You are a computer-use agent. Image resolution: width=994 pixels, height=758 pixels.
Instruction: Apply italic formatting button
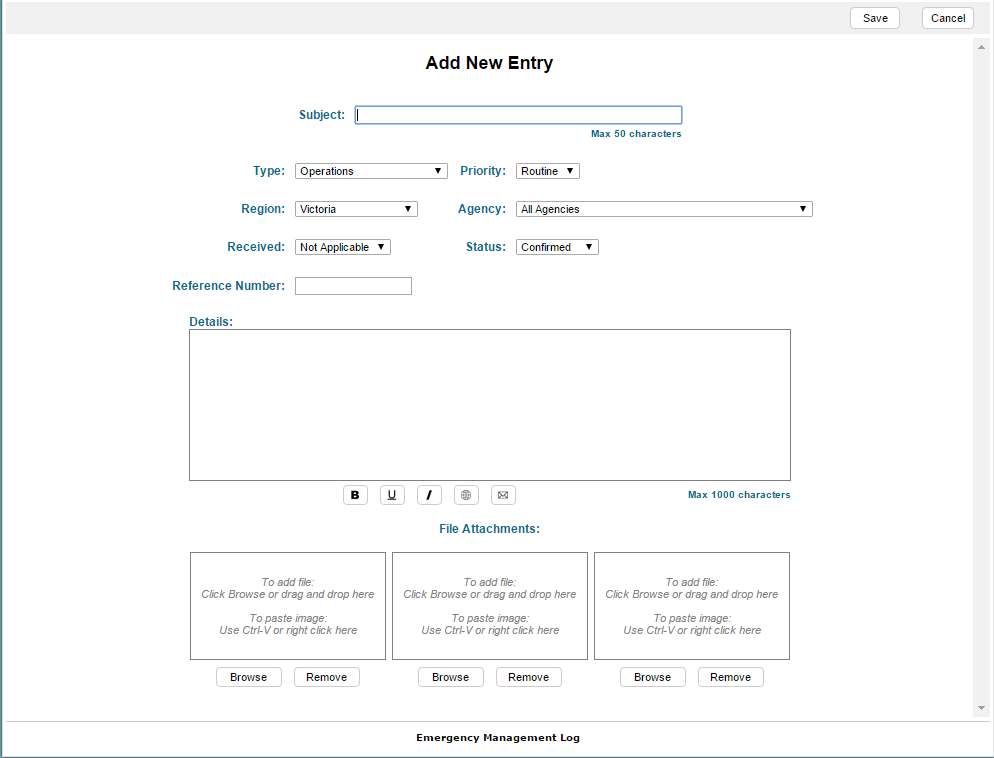pyautogui.click(x=429, y=495)
